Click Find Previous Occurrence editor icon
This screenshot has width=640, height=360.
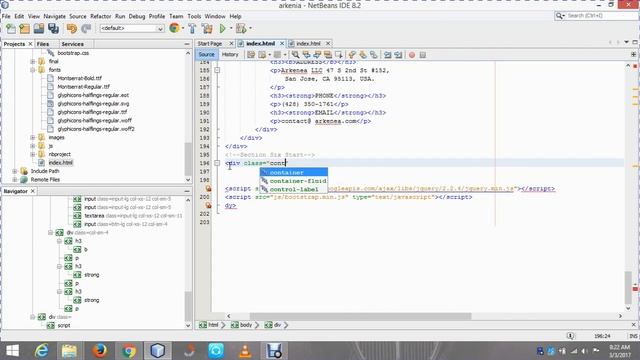(x=306, y=55)
